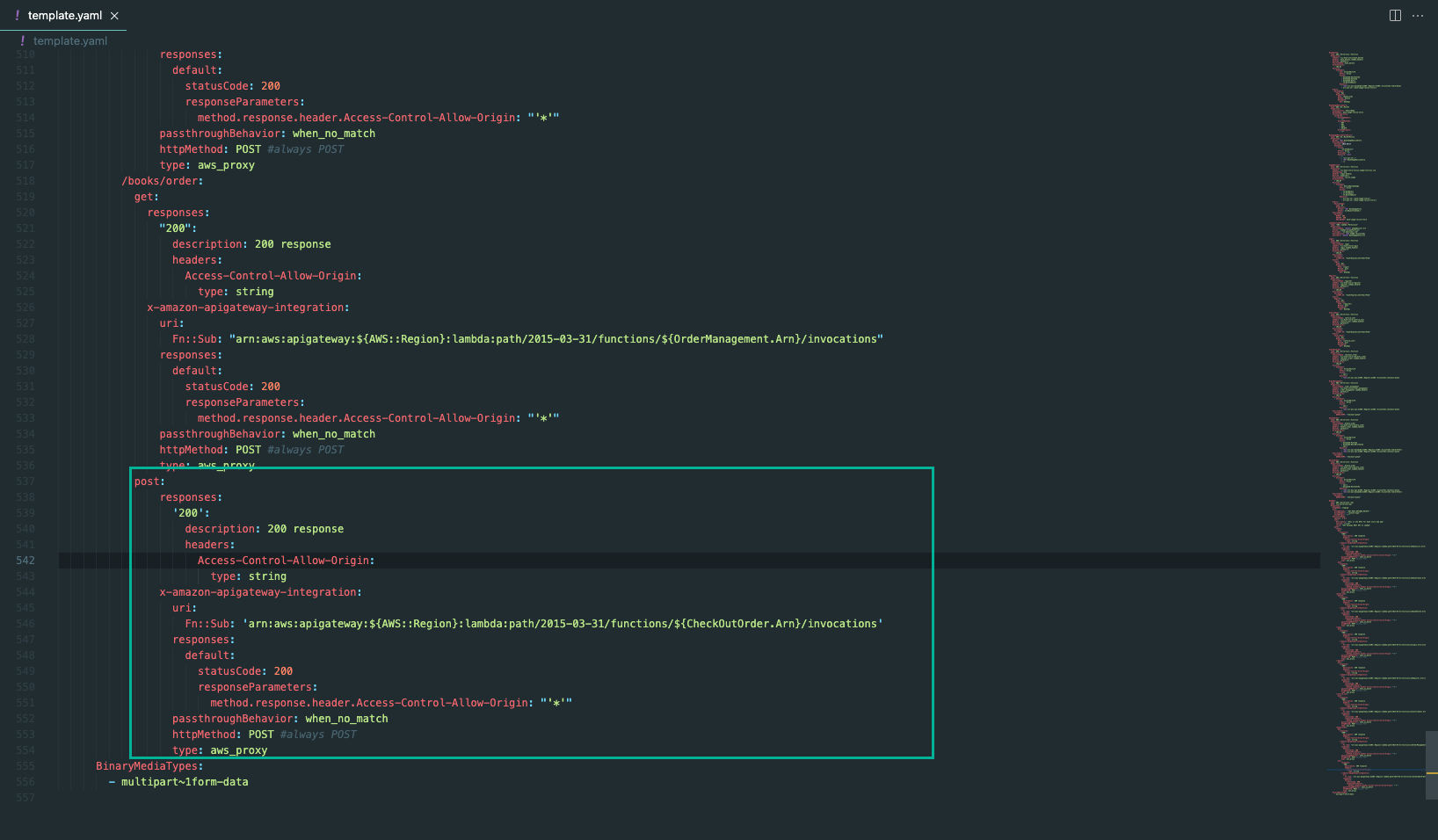Click headers: key on line 523
The width and height of the screenshot is (1438, 840).
pyautogui.click(x=198, y=260)
